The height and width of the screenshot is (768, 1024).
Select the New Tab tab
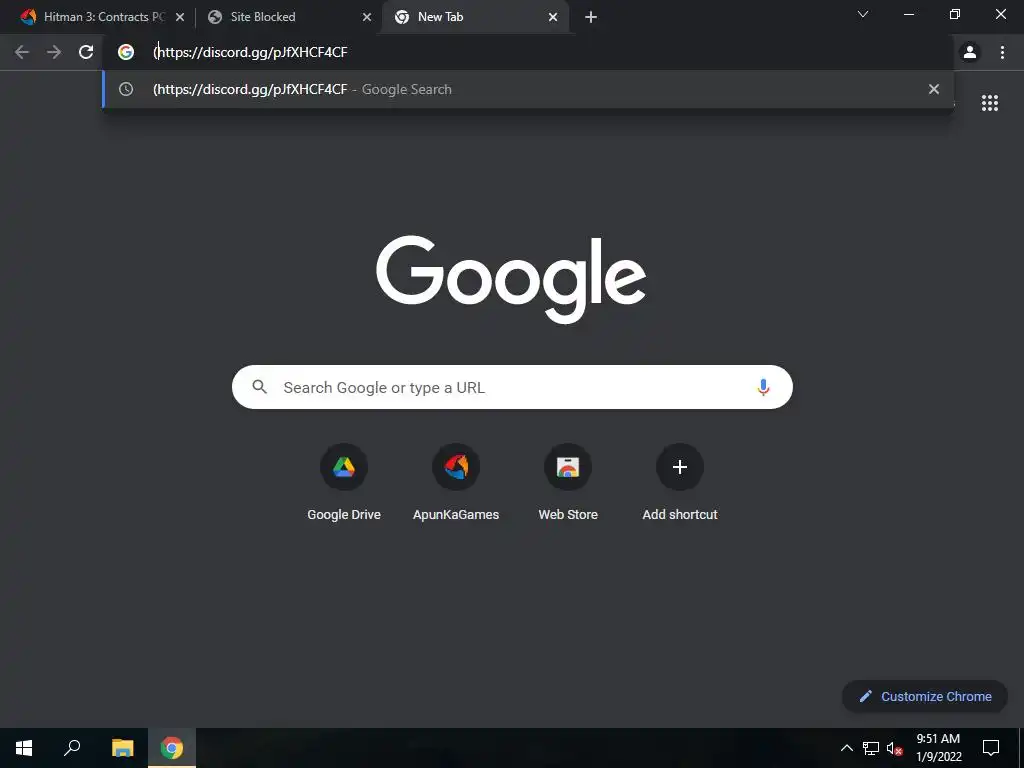click(x=475, y=17)
